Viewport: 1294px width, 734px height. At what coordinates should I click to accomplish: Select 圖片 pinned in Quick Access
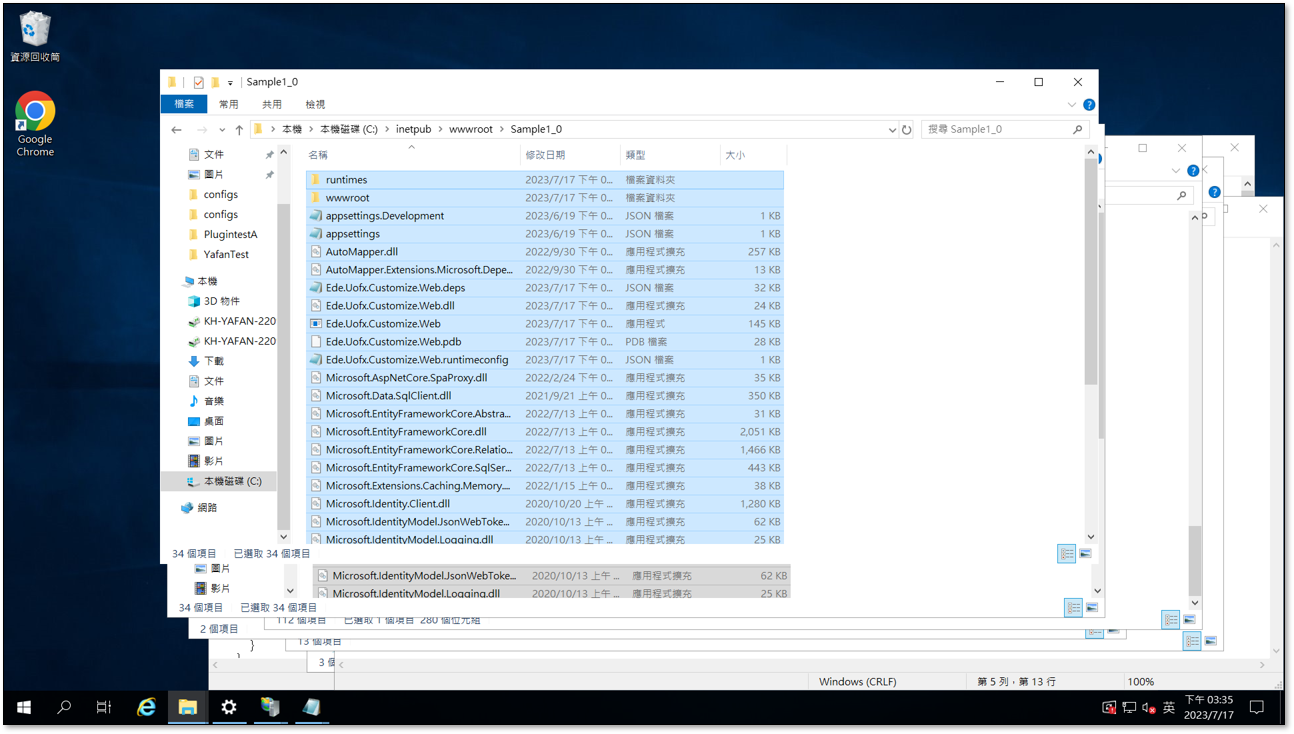[214, 175]
